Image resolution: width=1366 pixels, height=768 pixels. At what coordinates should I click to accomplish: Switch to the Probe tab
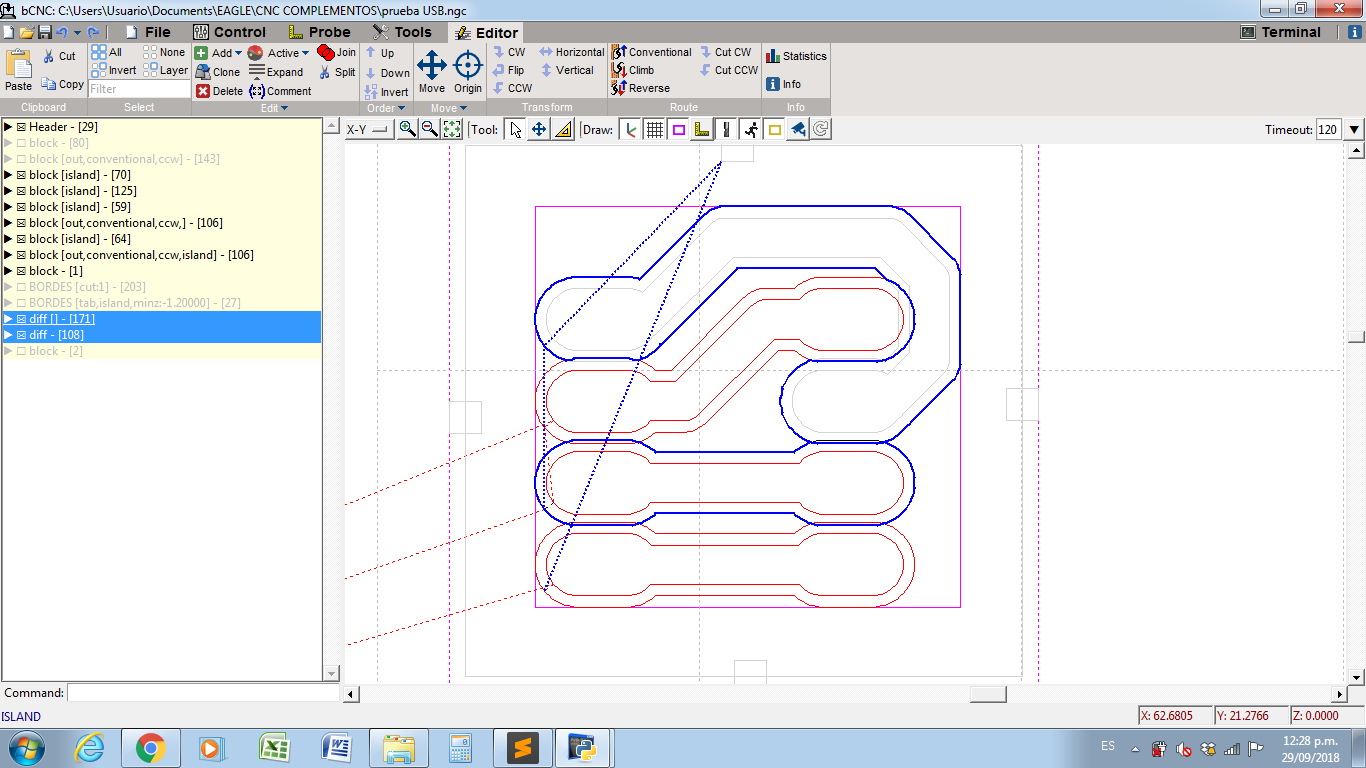tap(319, 32)
